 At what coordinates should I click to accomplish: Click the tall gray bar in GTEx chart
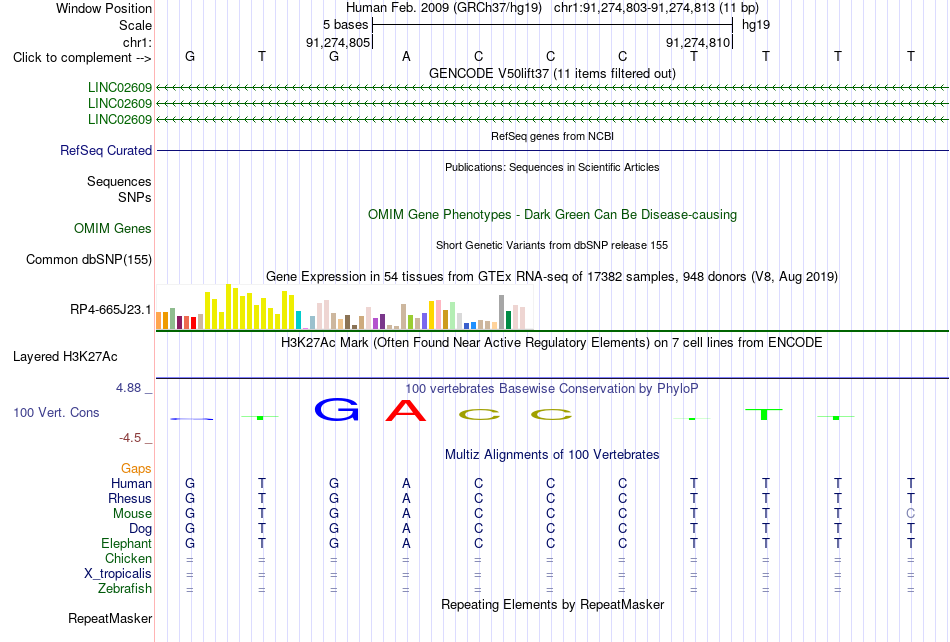502,312
